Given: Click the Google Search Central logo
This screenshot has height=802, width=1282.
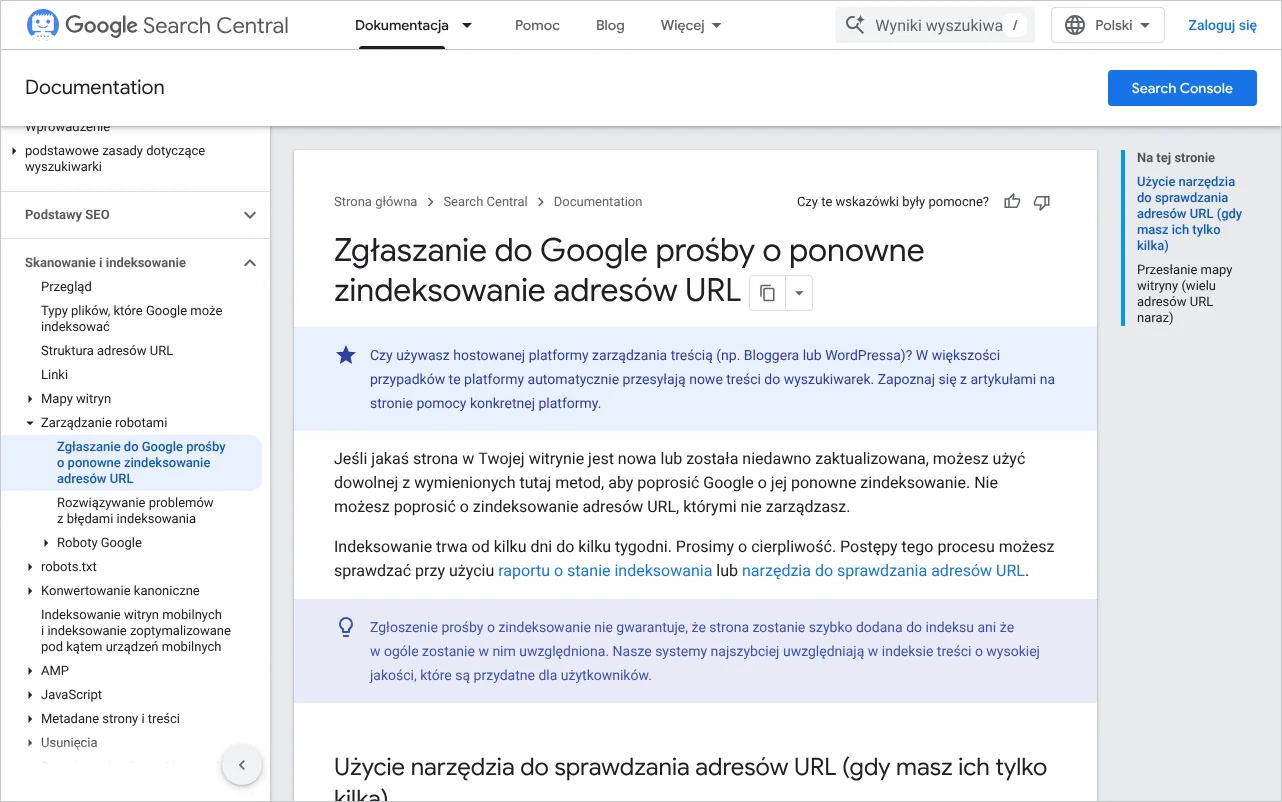Looking at the screenshot, I should click(x=158, y=25).
